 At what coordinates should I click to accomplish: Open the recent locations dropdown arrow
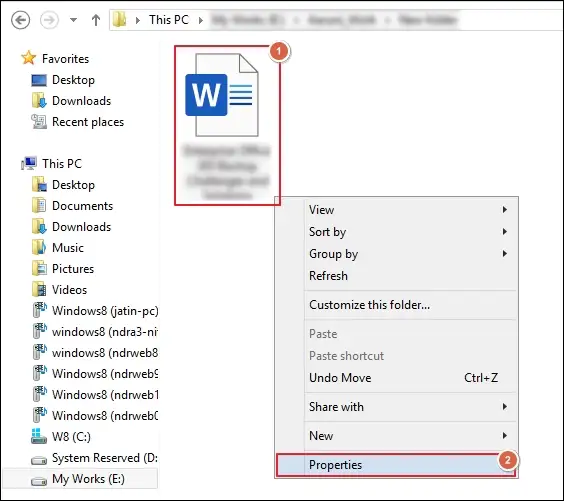tap(73, 20)
